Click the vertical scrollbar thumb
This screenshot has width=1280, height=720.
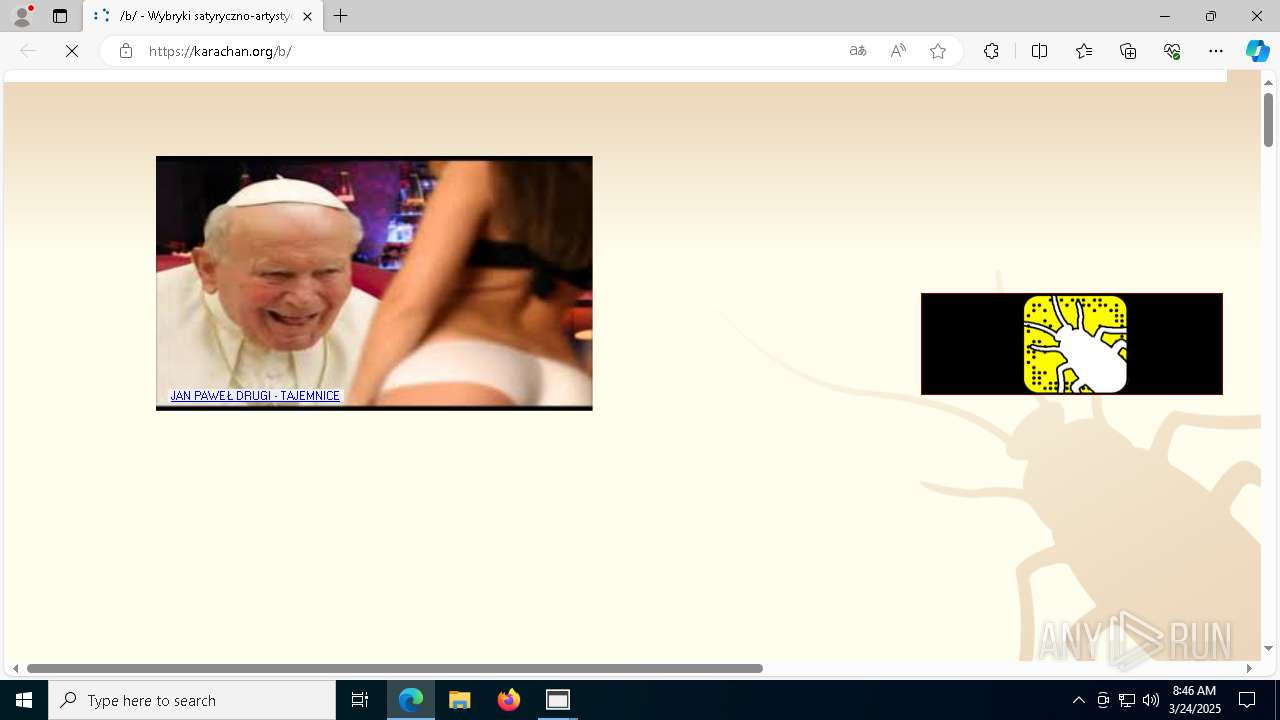click(1268, 120)
